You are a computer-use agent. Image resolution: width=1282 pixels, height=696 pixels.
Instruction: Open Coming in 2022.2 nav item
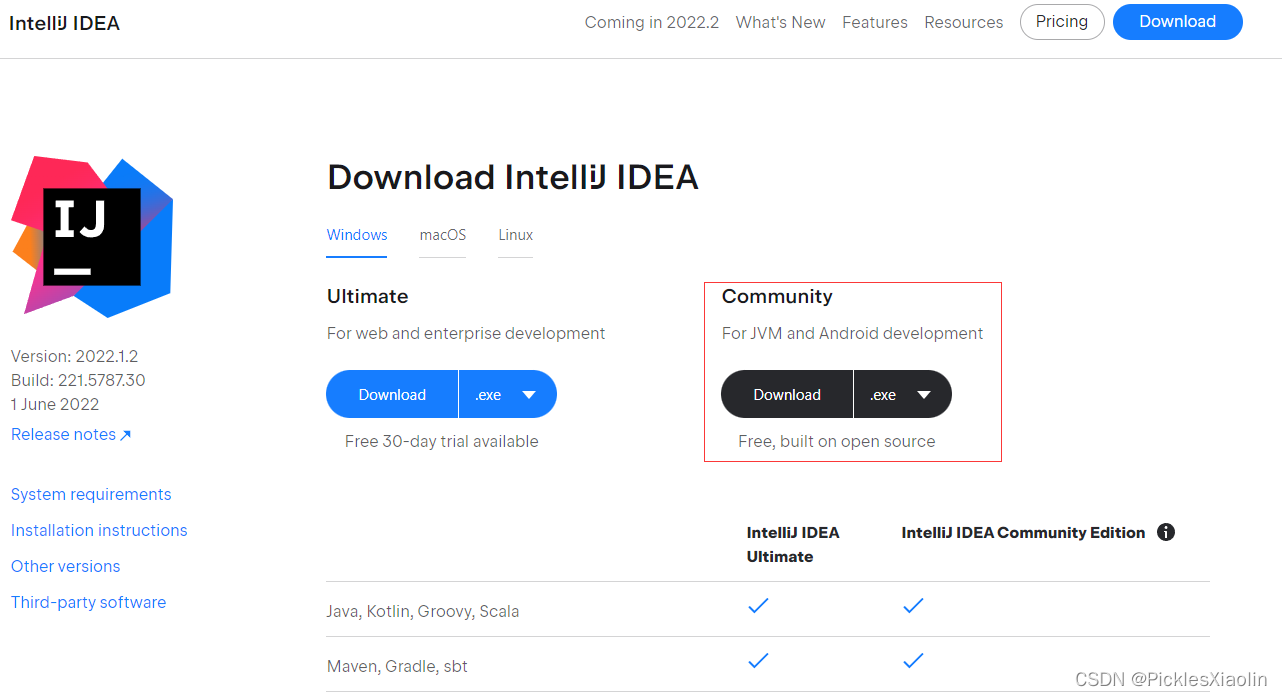[x=652, y=22]
